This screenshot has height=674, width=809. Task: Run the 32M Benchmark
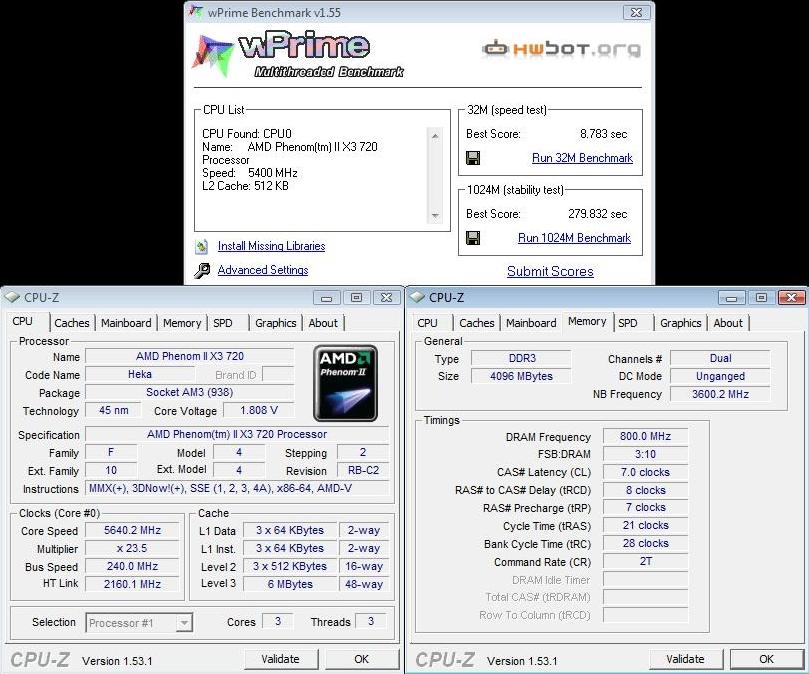(582, 158)
